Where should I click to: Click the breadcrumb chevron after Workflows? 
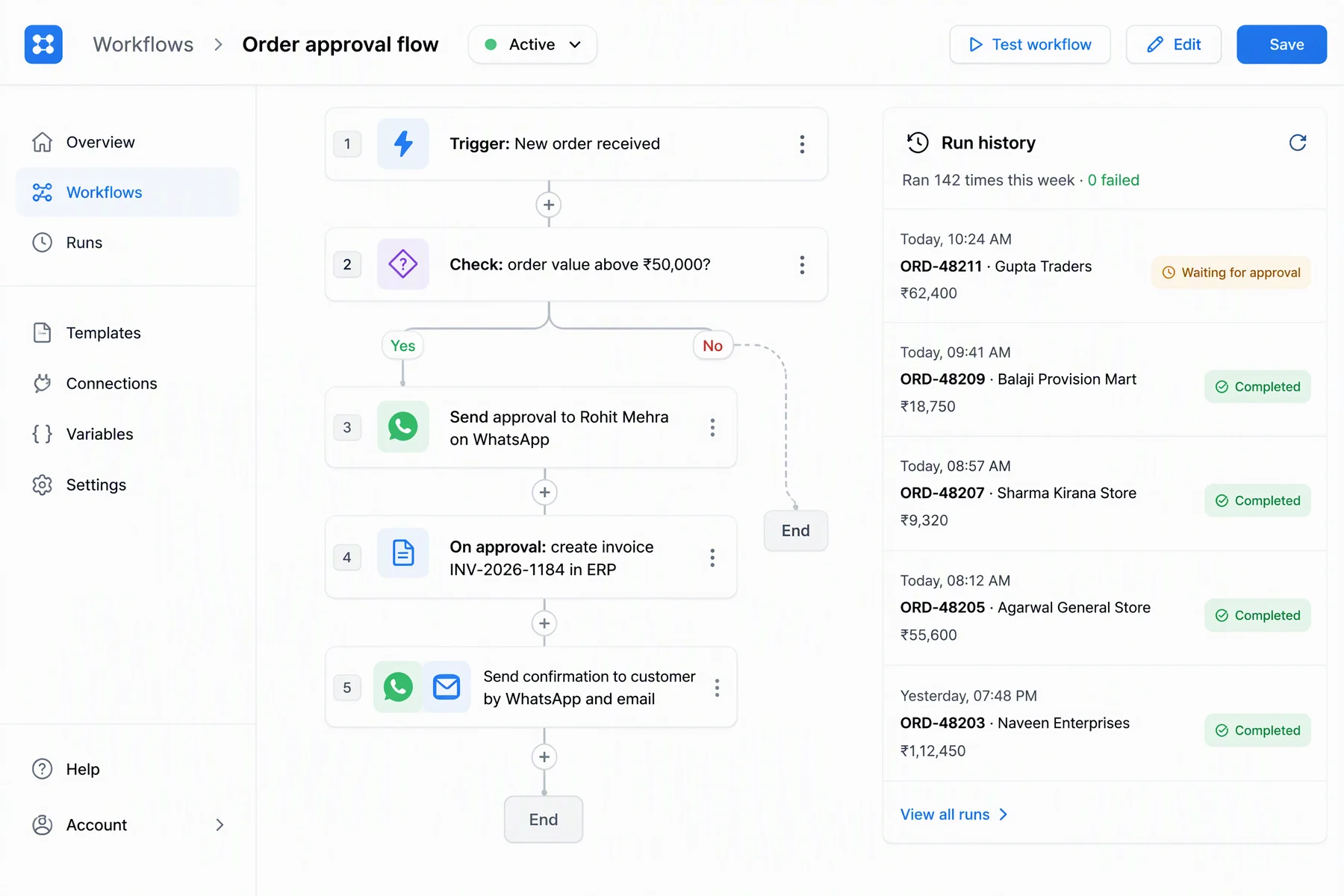(218, 45)
